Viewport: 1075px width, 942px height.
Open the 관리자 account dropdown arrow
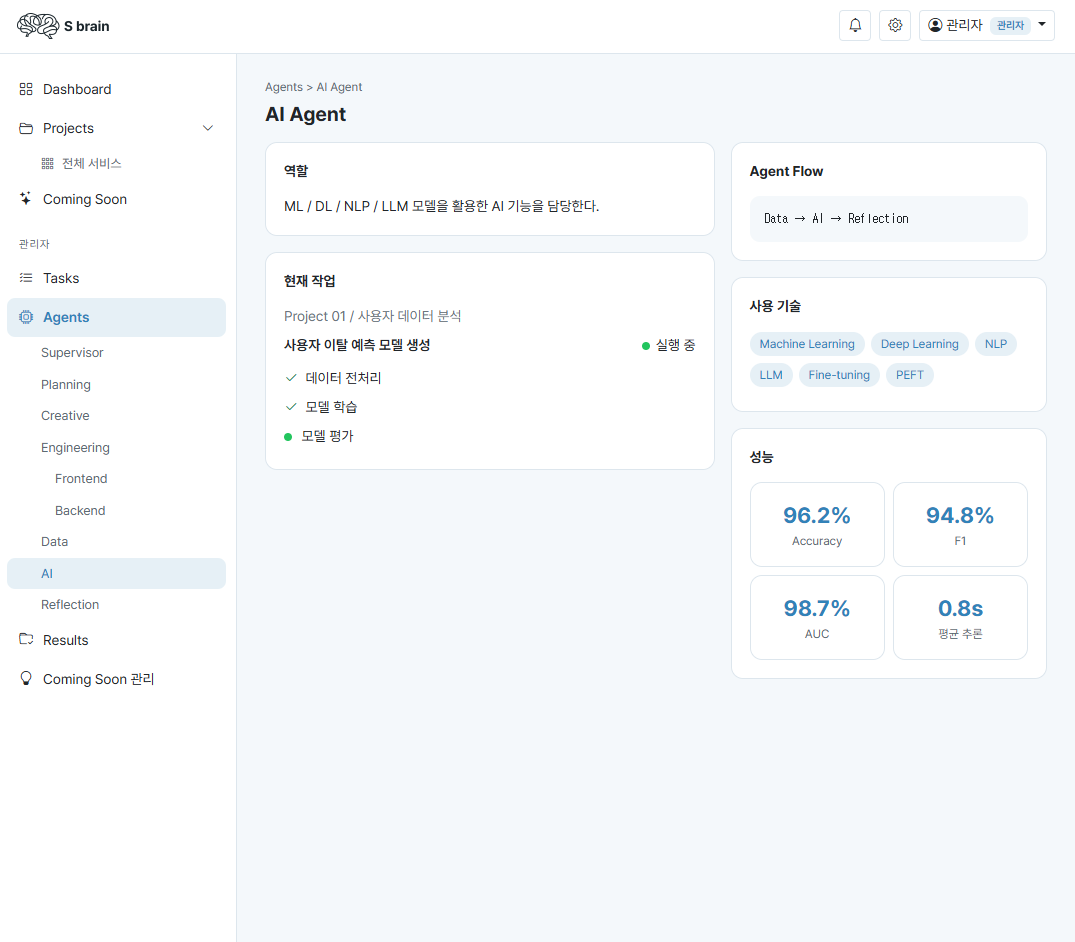1042,24
